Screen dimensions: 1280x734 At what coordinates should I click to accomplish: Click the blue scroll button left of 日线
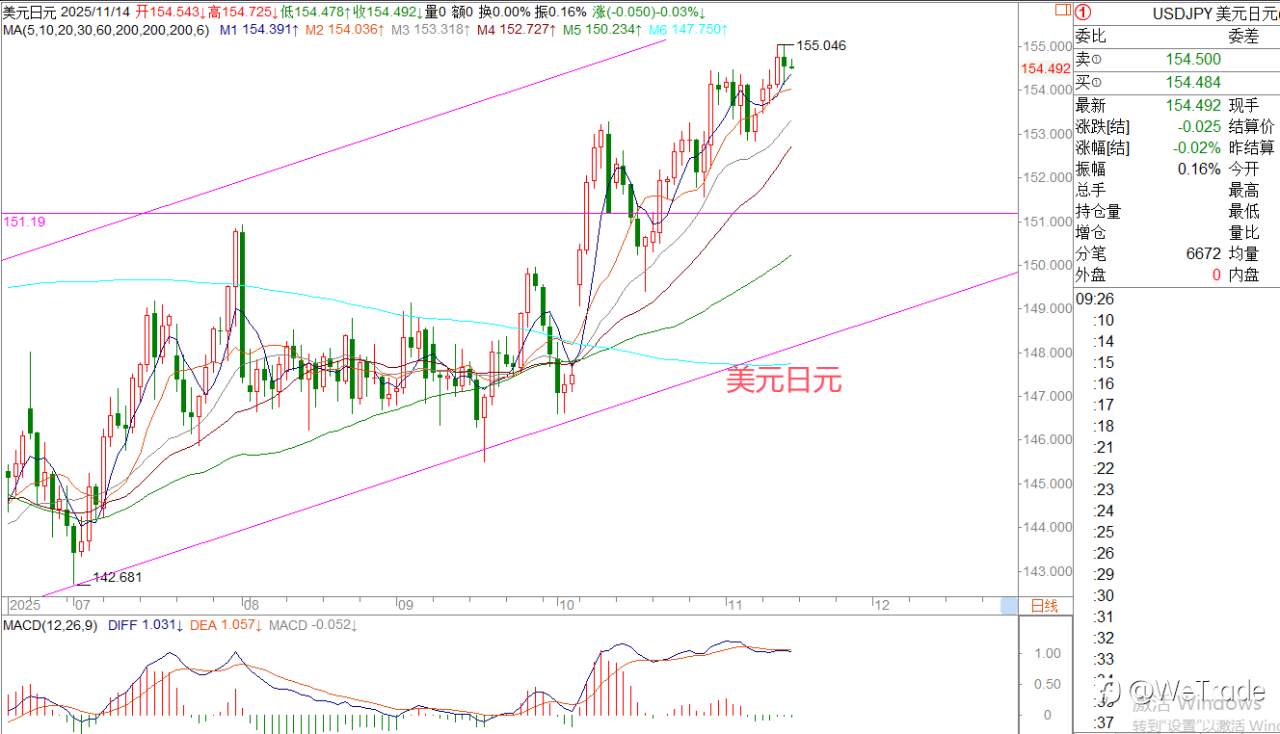pos(1011,606)
